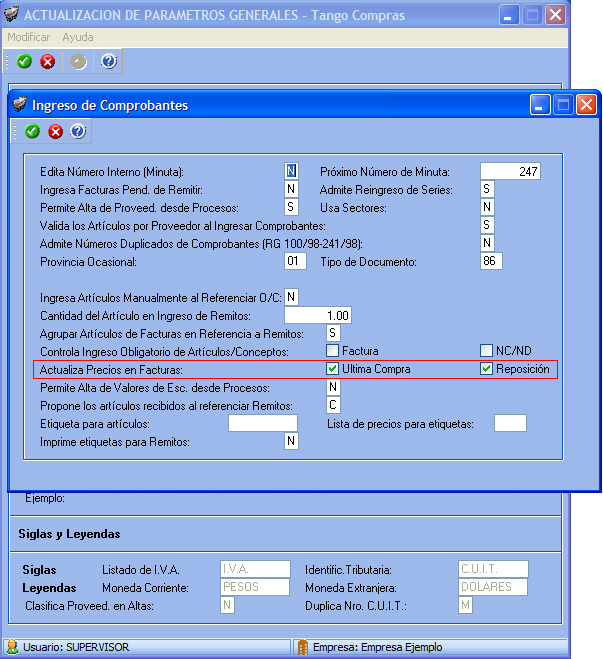Image resolution: width=603 pixels, height=659 pixels.
Task: Click the building icon next to Empresa Ejemplo
Action: click(x=303, y=647)
